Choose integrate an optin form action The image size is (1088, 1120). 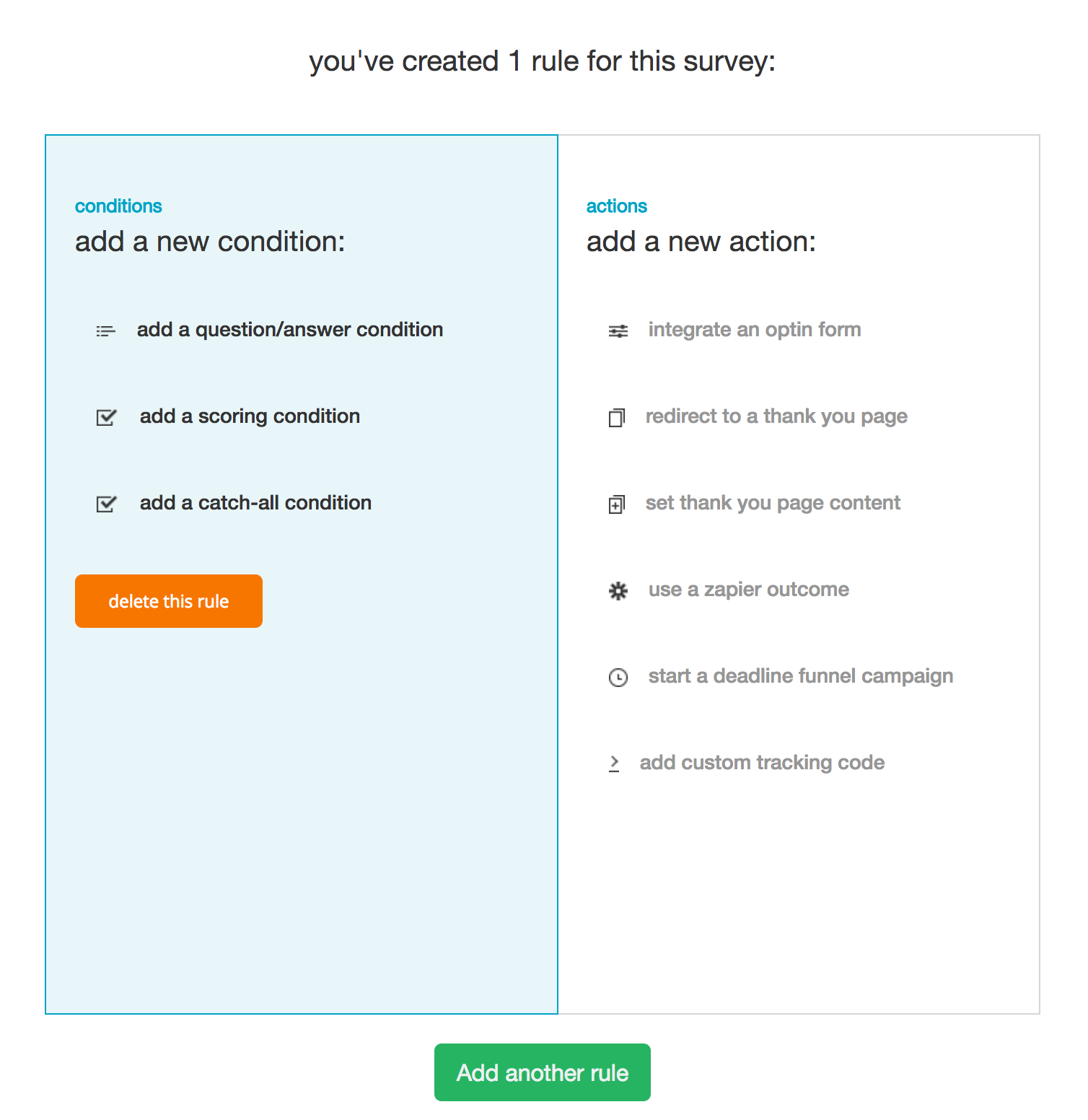pos(754,330)
